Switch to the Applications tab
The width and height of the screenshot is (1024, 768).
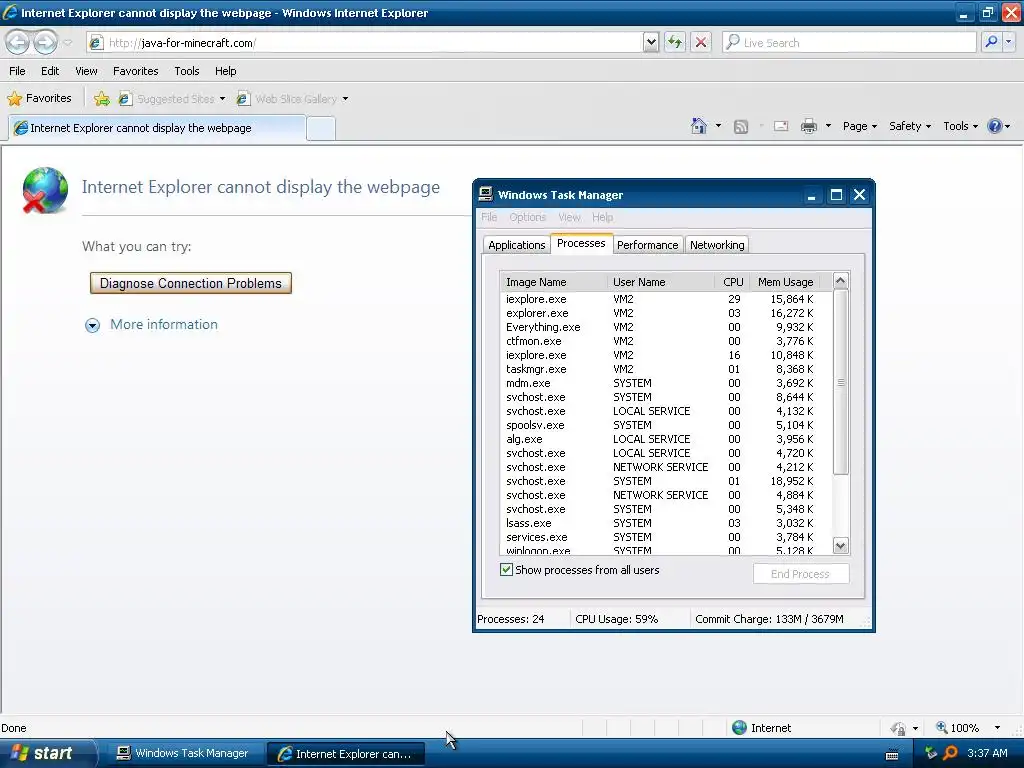tap(517, 245)
